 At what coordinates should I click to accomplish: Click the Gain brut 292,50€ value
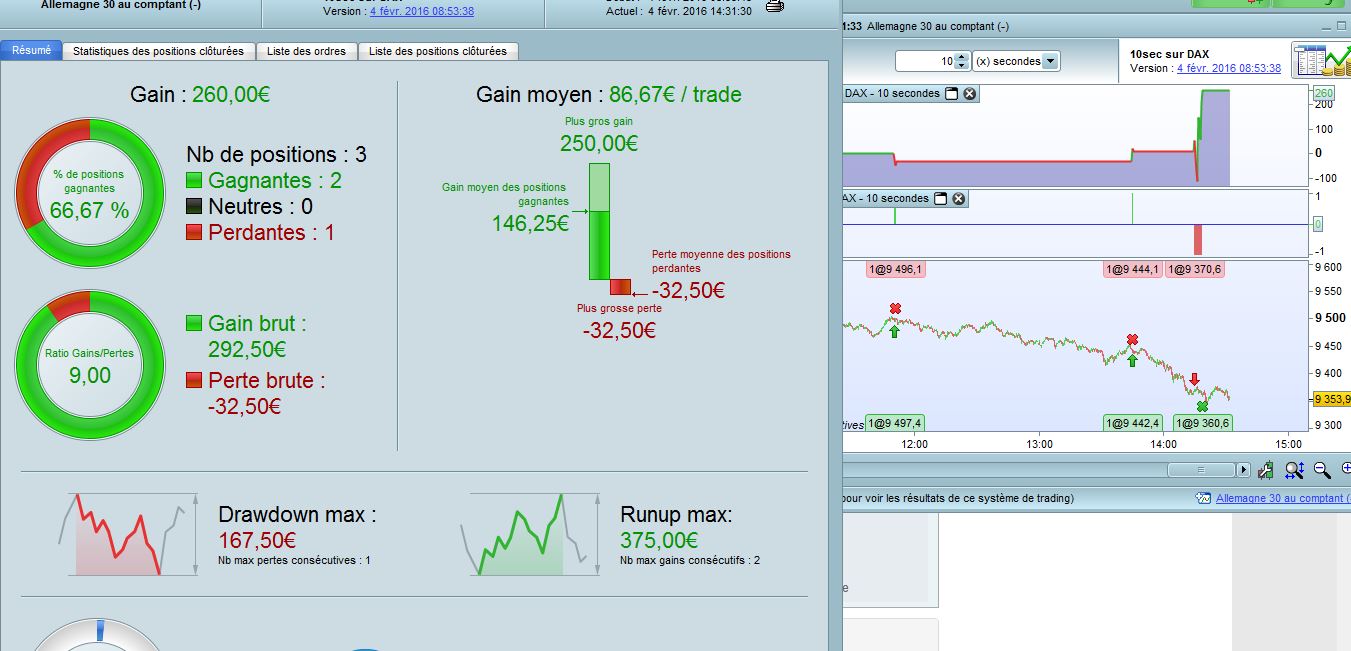tap(247, 350)
